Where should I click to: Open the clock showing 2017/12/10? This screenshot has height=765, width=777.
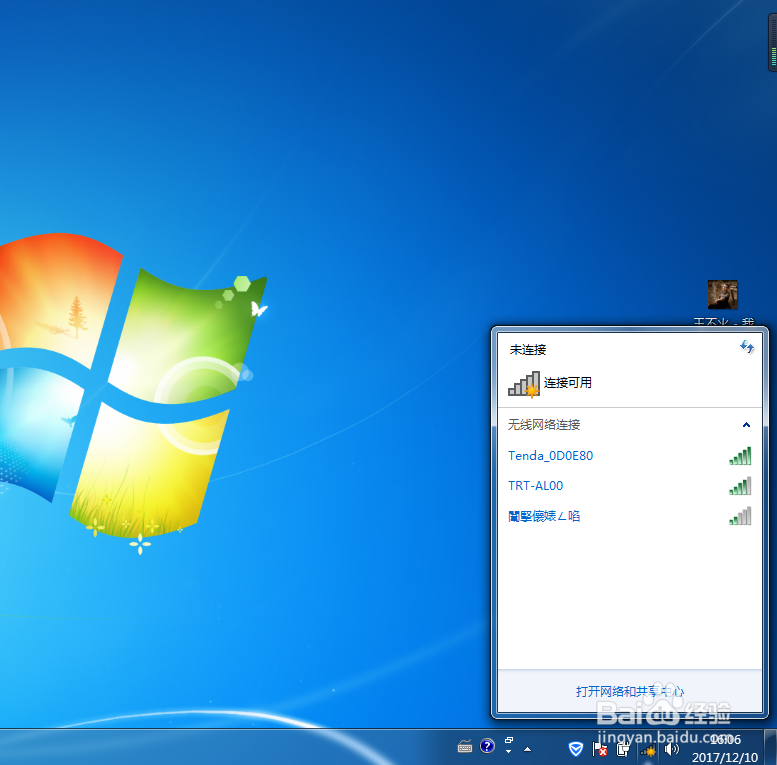coord(725,748)
